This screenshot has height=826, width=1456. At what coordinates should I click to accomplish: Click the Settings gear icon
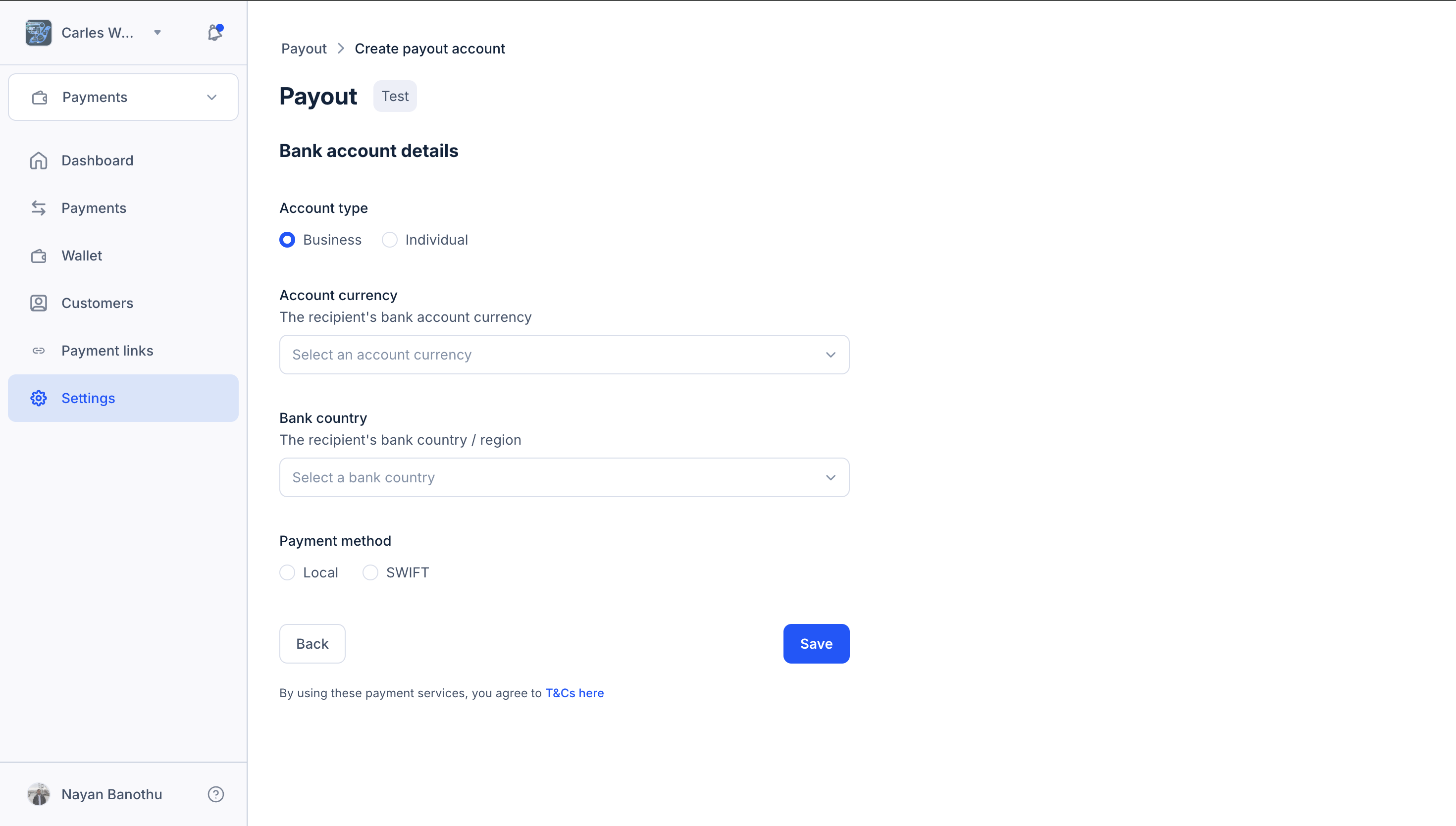[x=39, y=398]
